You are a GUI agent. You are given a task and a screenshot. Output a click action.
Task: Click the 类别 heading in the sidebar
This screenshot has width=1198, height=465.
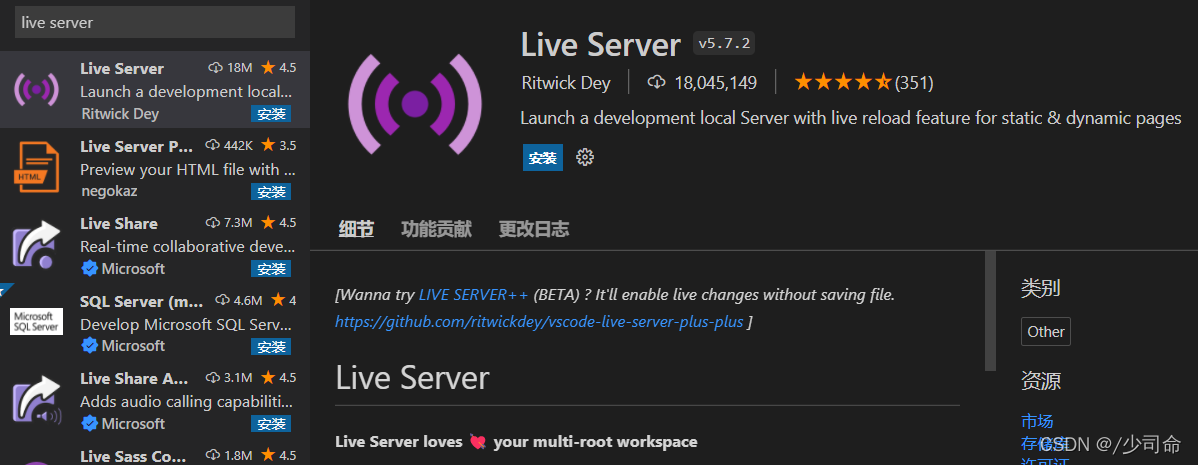click(x=1041, y=288)
